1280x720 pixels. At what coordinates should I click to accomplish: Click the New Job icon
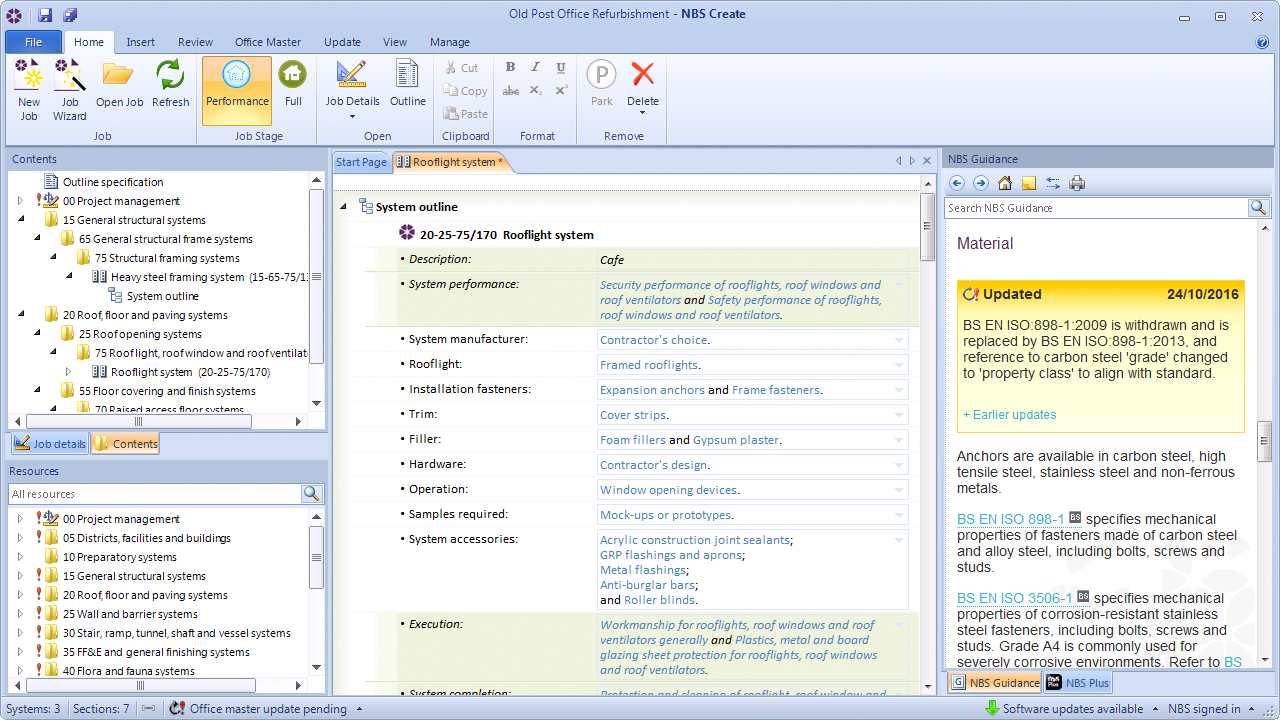pos(29,90)
